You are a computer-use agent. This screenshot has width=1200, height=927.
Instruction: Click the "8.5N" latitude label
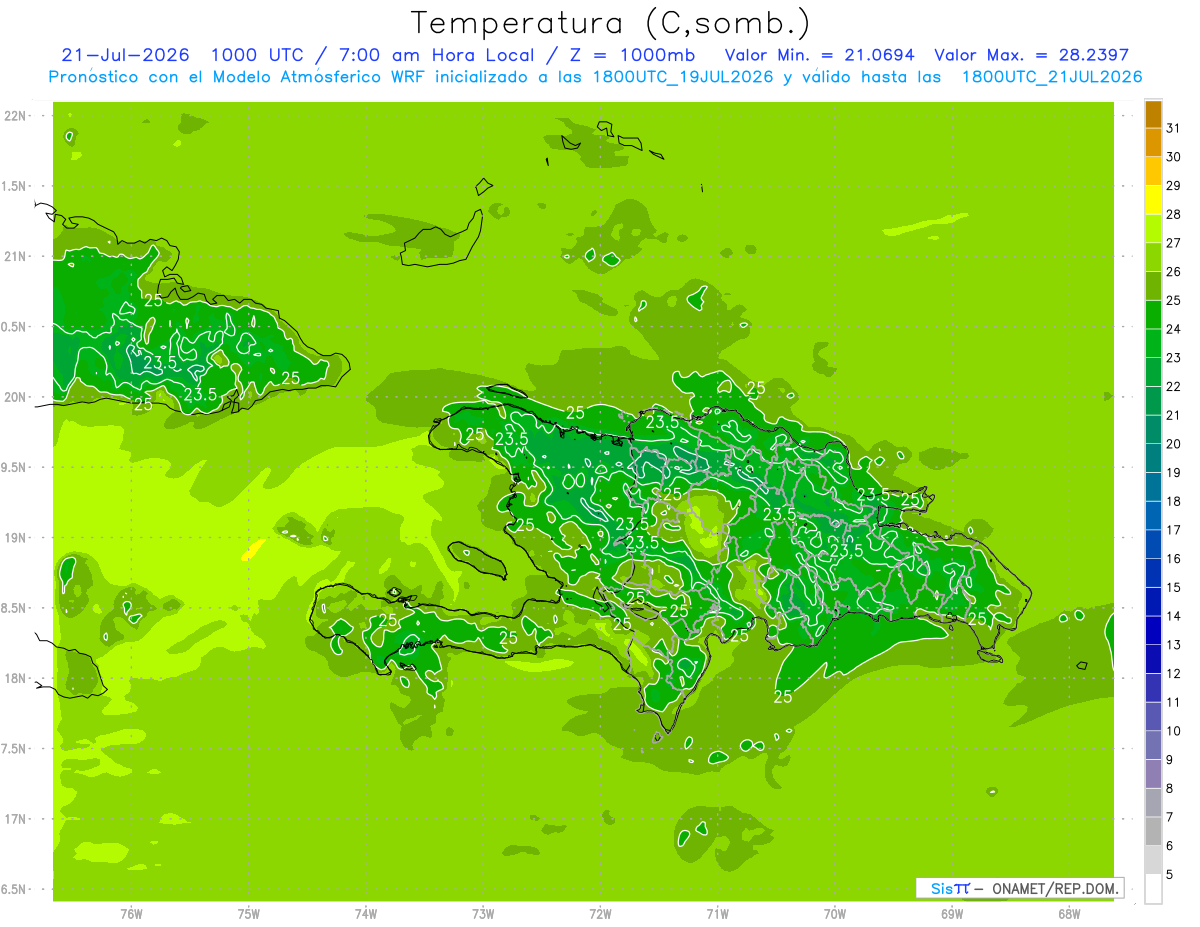(15, 608)
